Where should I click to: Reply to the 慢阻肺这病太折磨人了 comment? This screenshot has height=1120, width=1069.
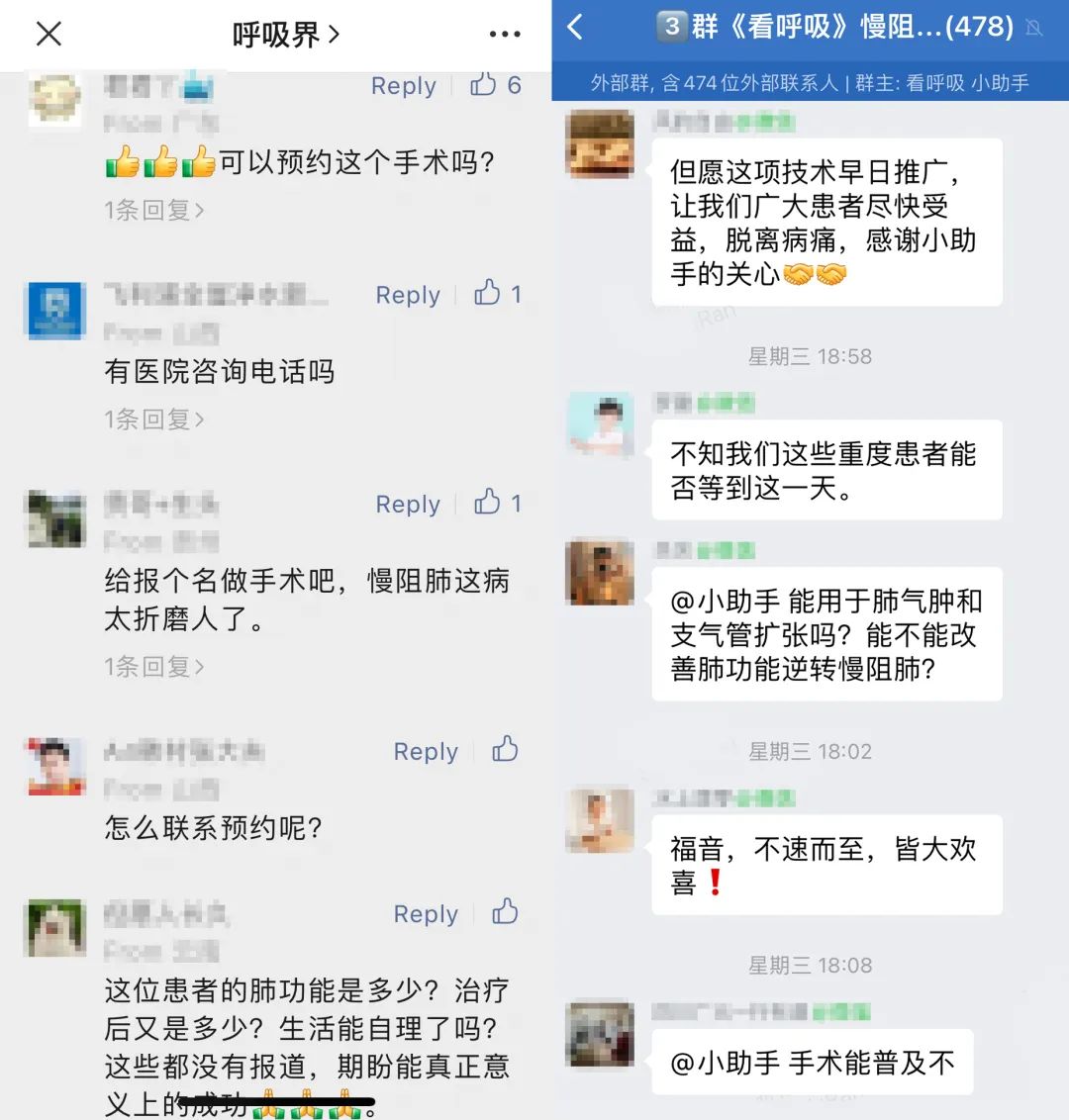(x=407, y=505)
